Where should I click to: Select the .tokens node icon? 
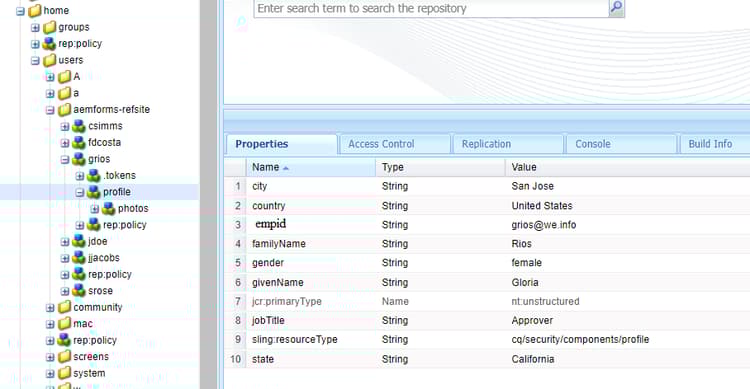[x=94, y=176]
